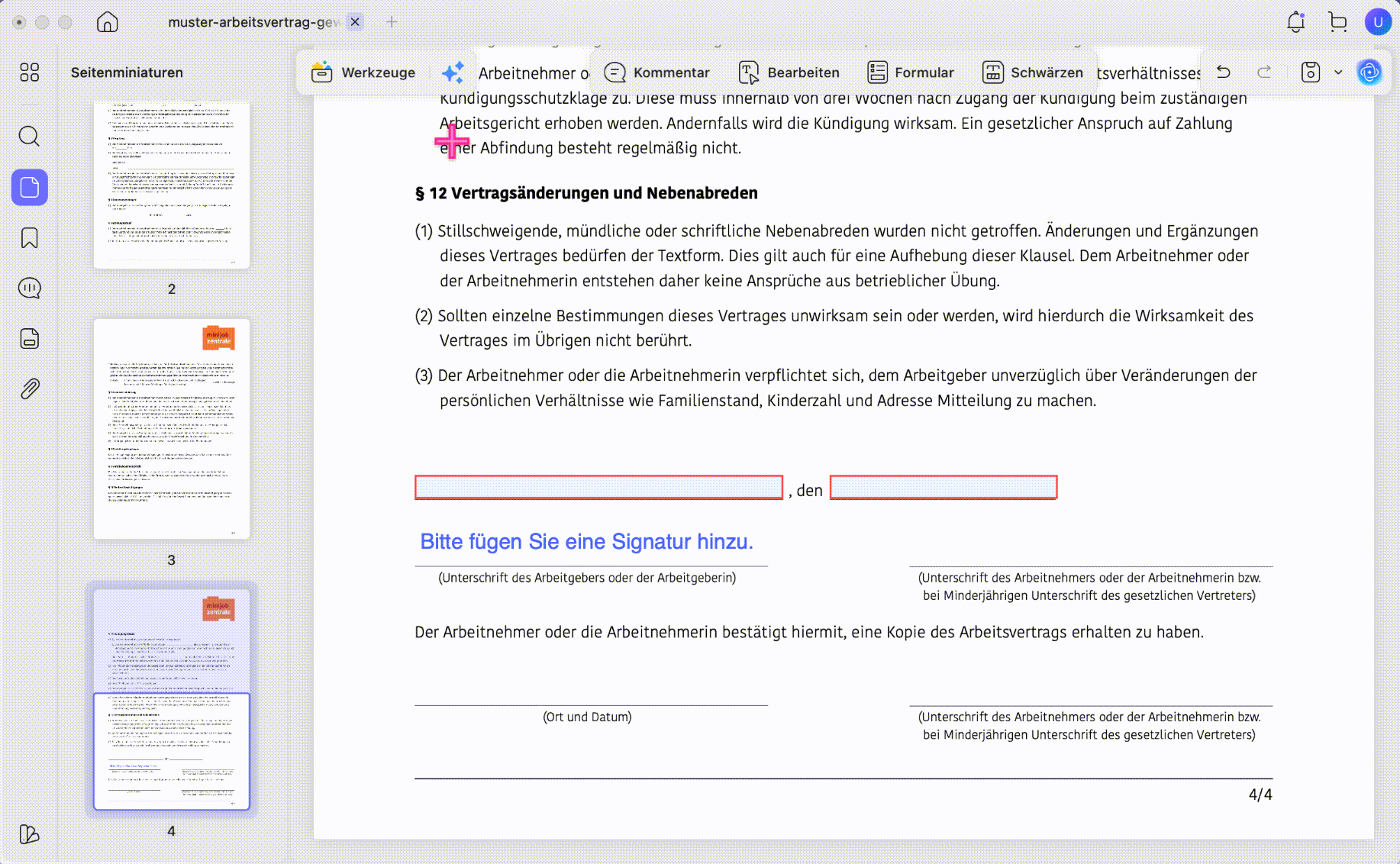Add a new tab with plus
Image resolution: width=1400 pixels, height=864 pixels.
click(x=392, y=22)
